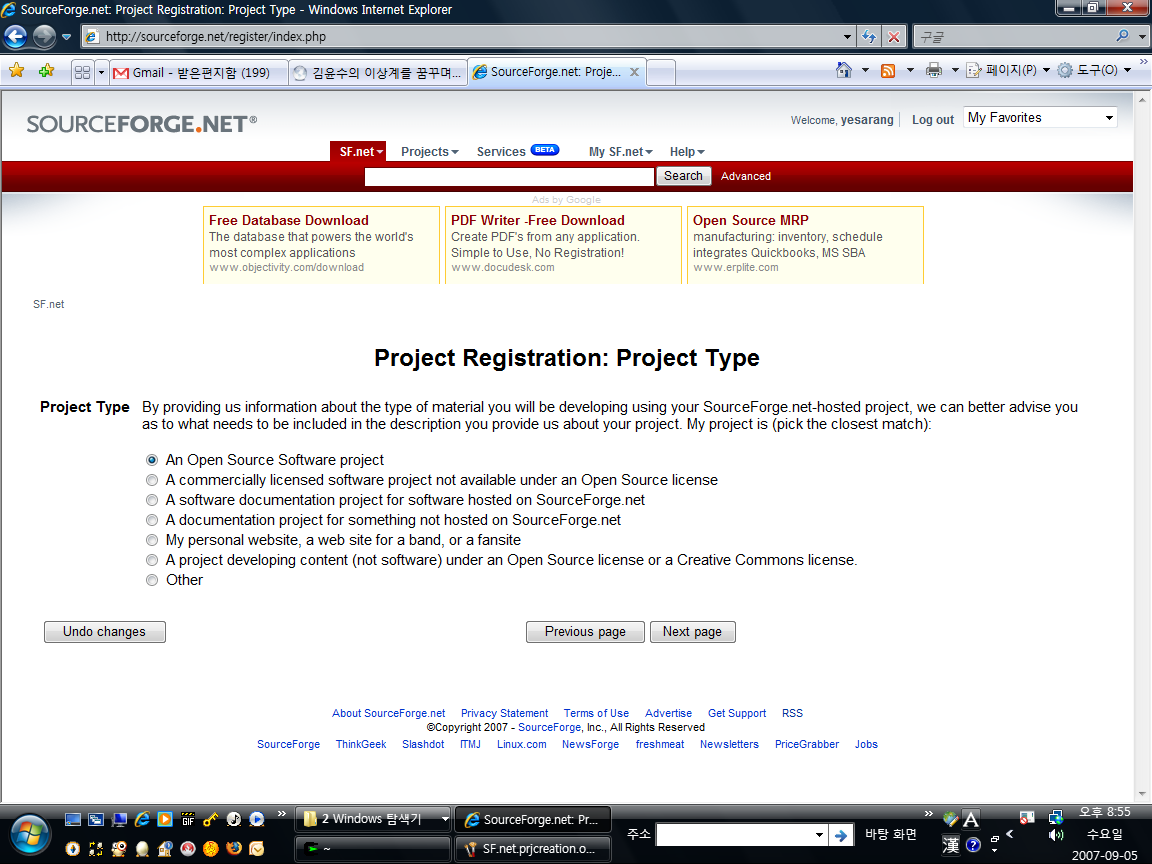Choose documentation project not hosted on SourceForge.net
The width and height of the screenshot is (1152, 864).
pos(152,520)
